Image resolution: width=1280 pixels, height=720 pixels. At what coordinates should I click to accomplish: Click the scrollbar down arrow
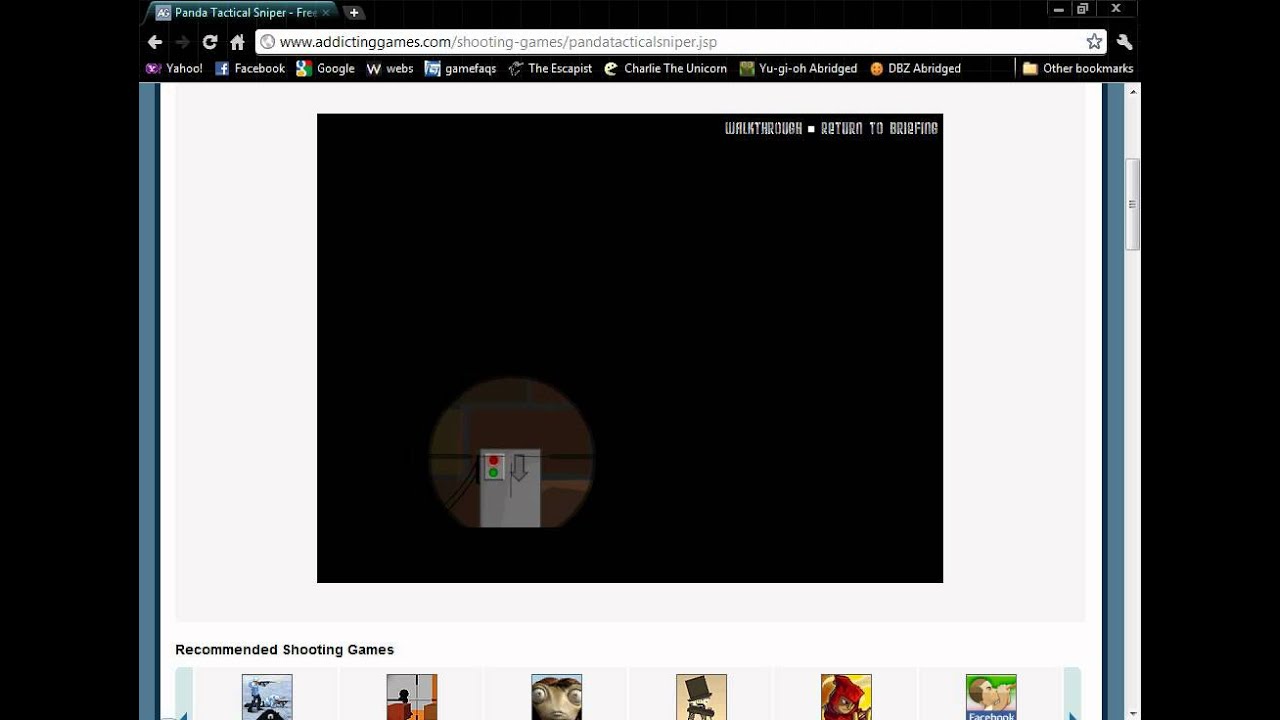[1133, 713]
